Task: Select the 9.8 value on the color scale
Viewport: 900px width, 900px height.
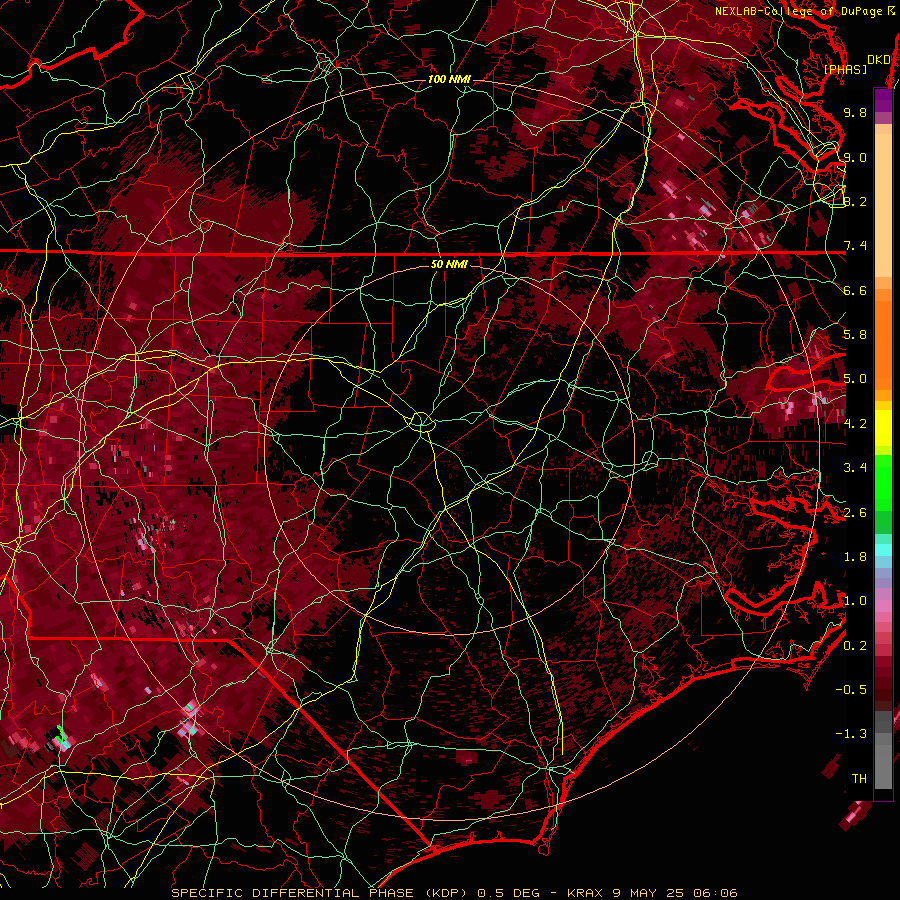Action: pos(855,112)
